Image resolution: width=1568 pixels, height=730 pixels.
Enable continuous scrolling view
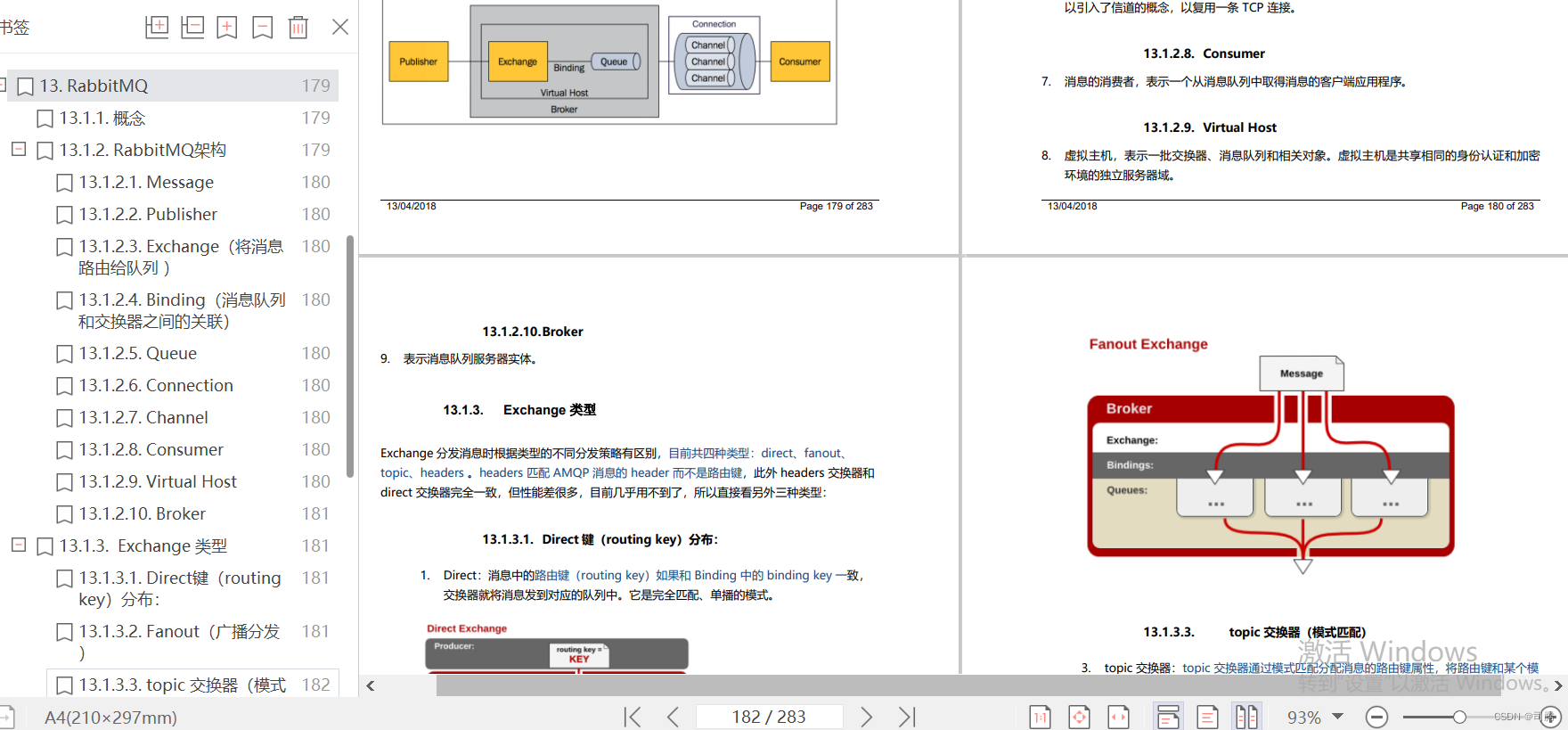[1168, 717]
